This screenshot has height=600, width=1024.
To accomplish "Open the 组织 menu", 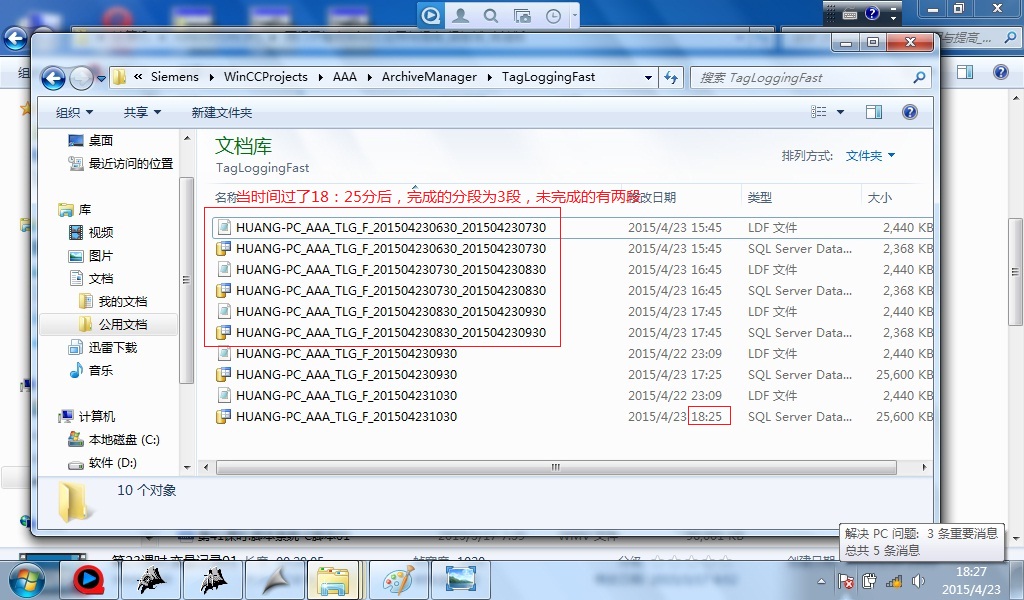I will coord(74,112).
